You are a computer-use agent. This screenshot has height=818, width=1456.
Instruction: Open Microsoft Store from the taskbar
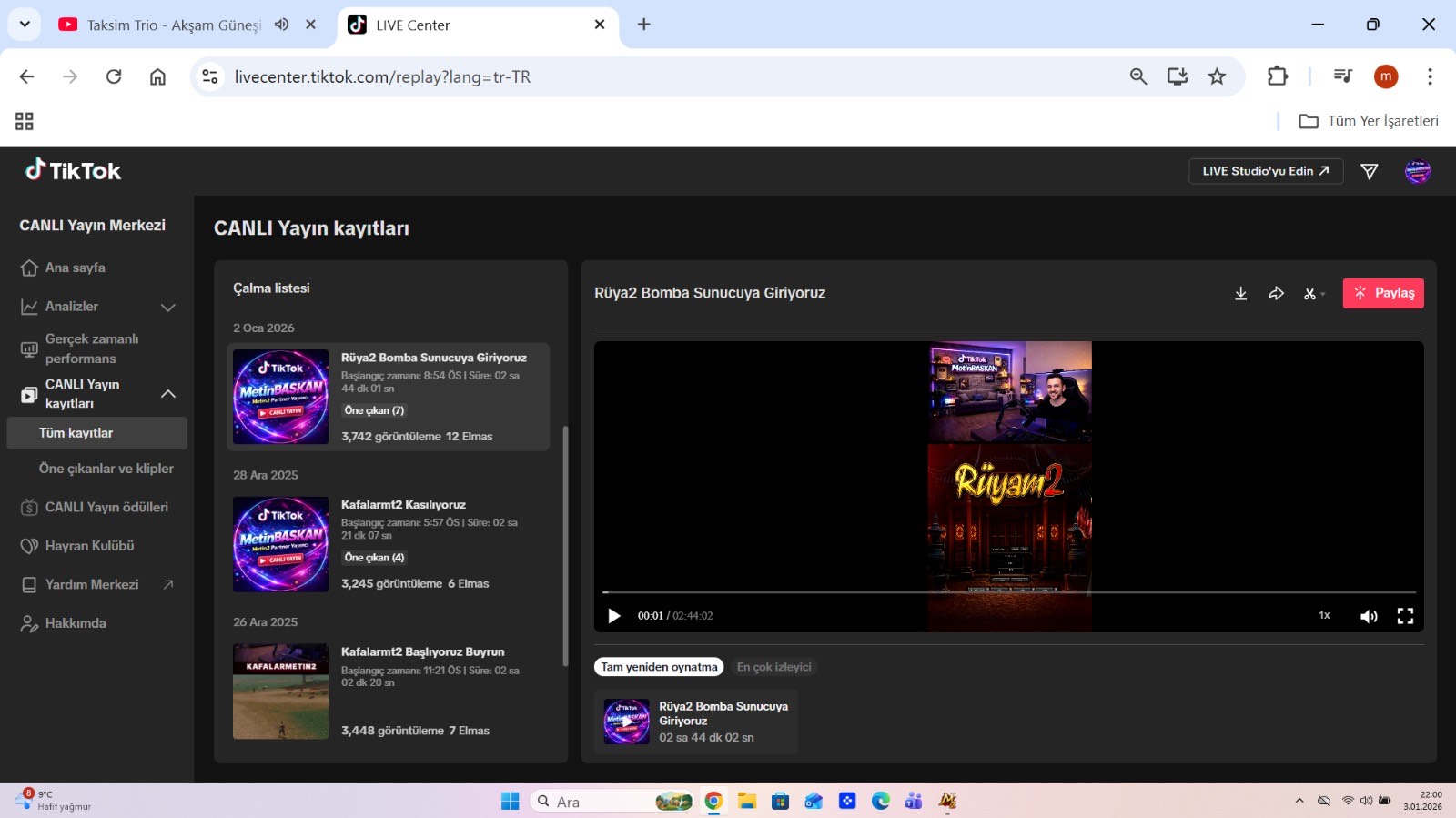[780, 801]
